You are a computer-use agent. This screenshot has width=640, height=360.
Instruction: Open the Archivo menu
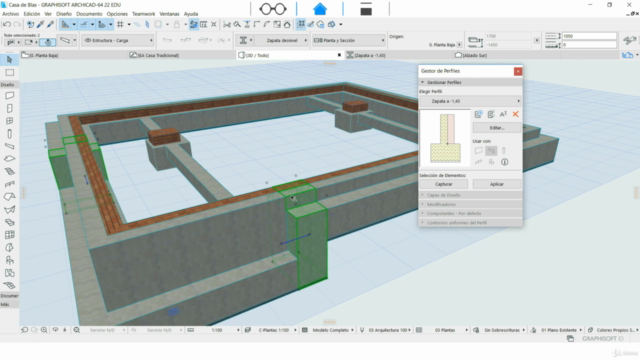[x=11, y=14]
